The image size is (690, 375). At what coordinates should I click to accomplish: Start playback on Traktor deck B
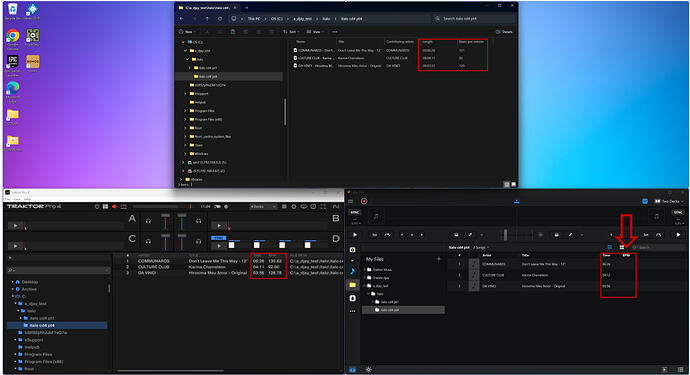[219, 226]
